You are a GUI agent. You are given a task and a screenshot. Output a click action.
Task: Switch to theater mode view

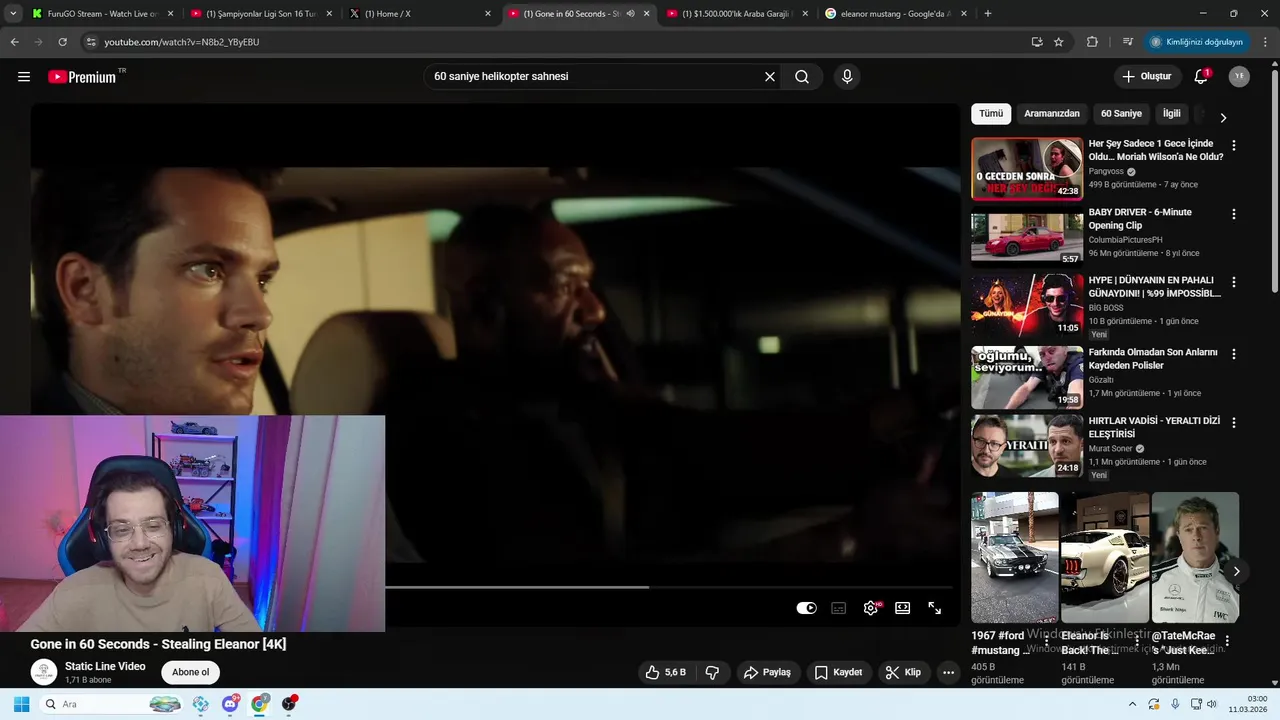click(x=903, y=608)
